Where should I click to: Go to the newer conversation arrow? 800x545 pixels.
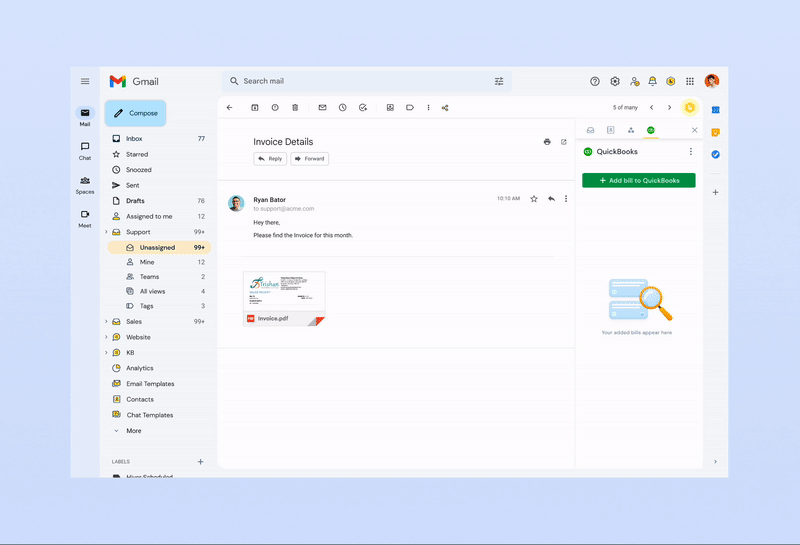click(x=652, y=108)
